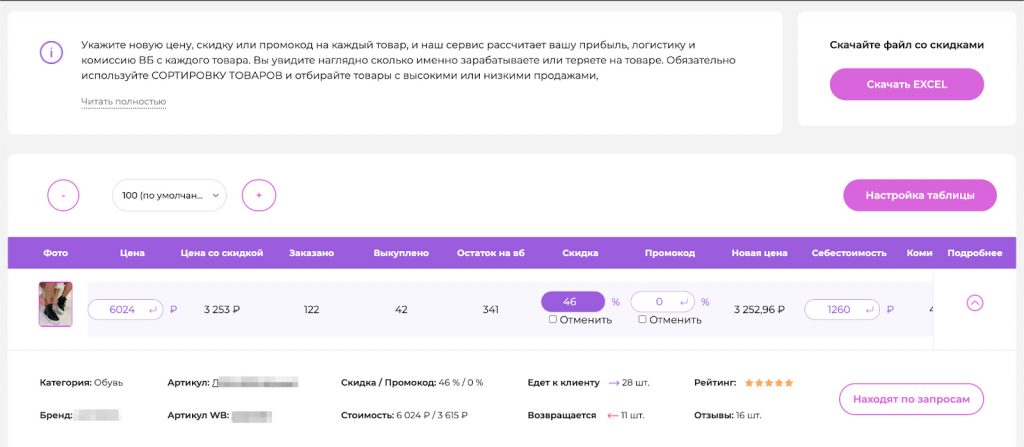Image resolution: width=1024 pixels, height=447 pixels.
Task: Click Отзывы: 16 шт. text
Action: 728,416
